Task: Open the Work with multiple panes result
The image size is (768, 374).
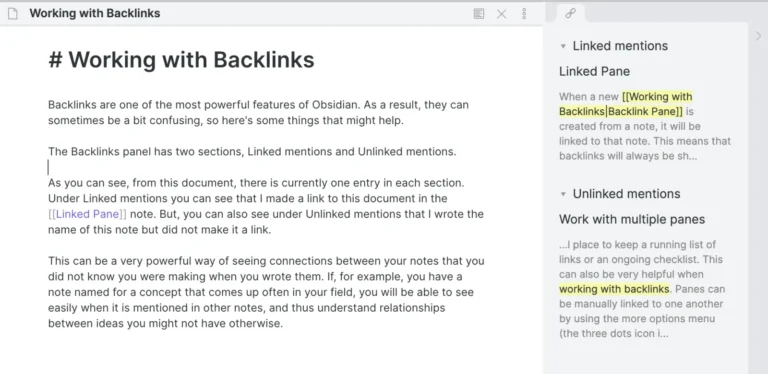Action: coord(632,219)
